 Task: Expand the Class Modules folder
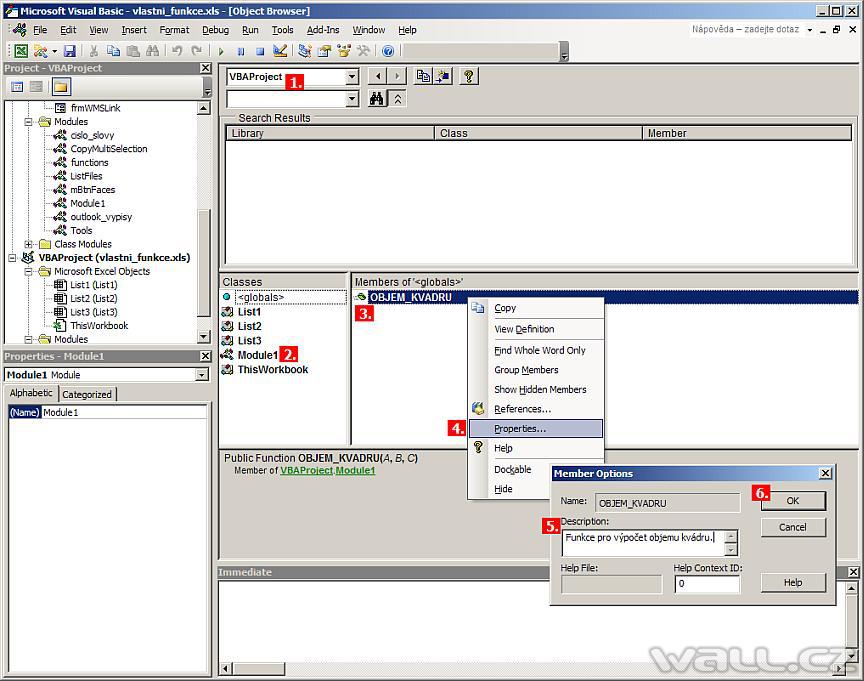[28, 244]
